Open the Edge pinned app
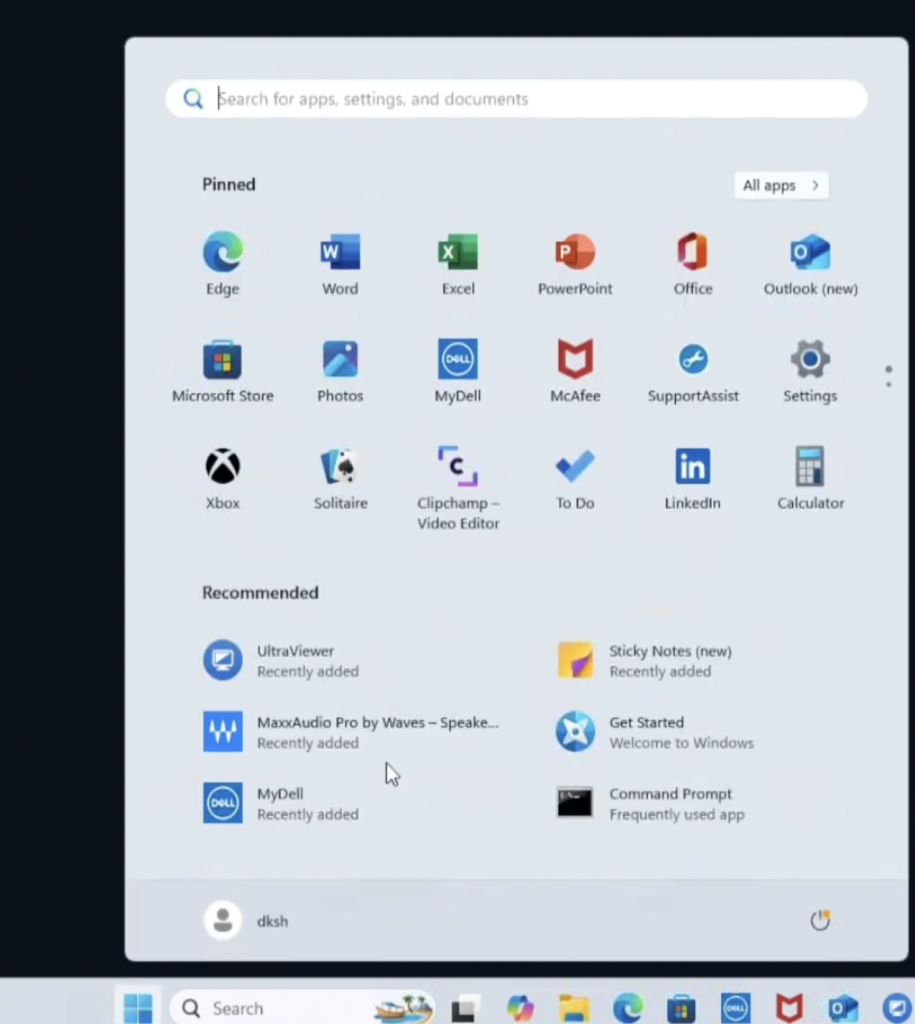 222,262
